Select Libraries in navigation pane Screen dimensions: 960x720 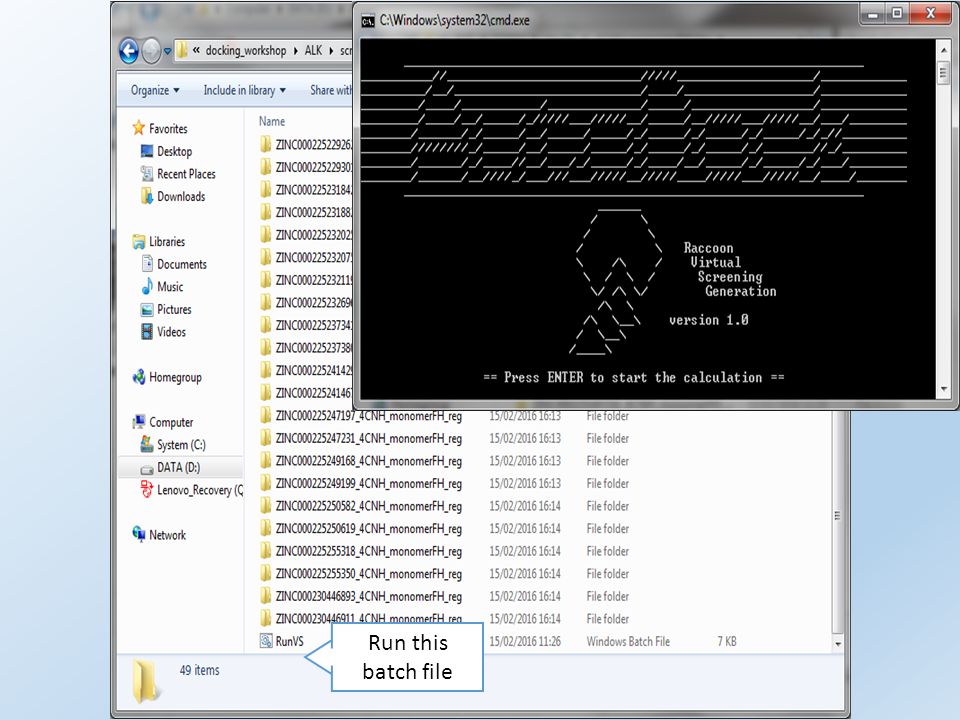167,242
